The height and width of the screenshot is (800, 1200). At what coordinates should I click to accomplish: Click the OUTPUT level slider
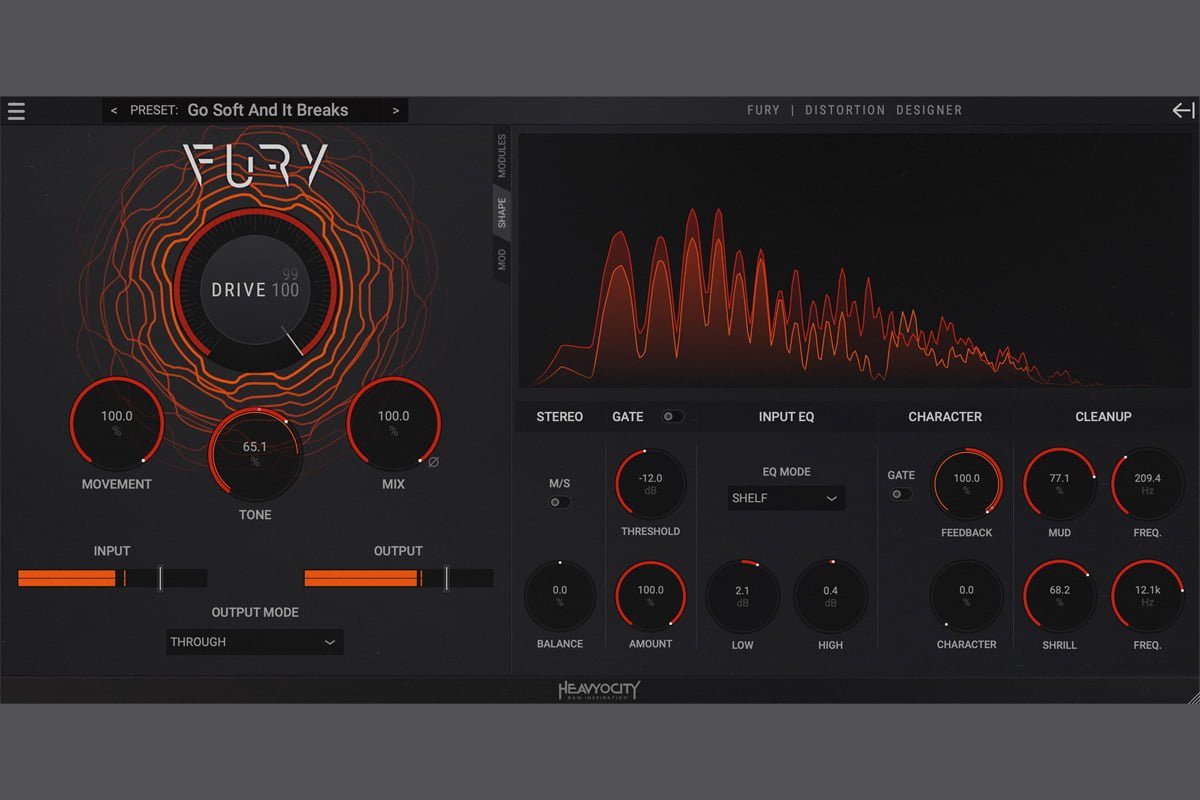point(398,578)
